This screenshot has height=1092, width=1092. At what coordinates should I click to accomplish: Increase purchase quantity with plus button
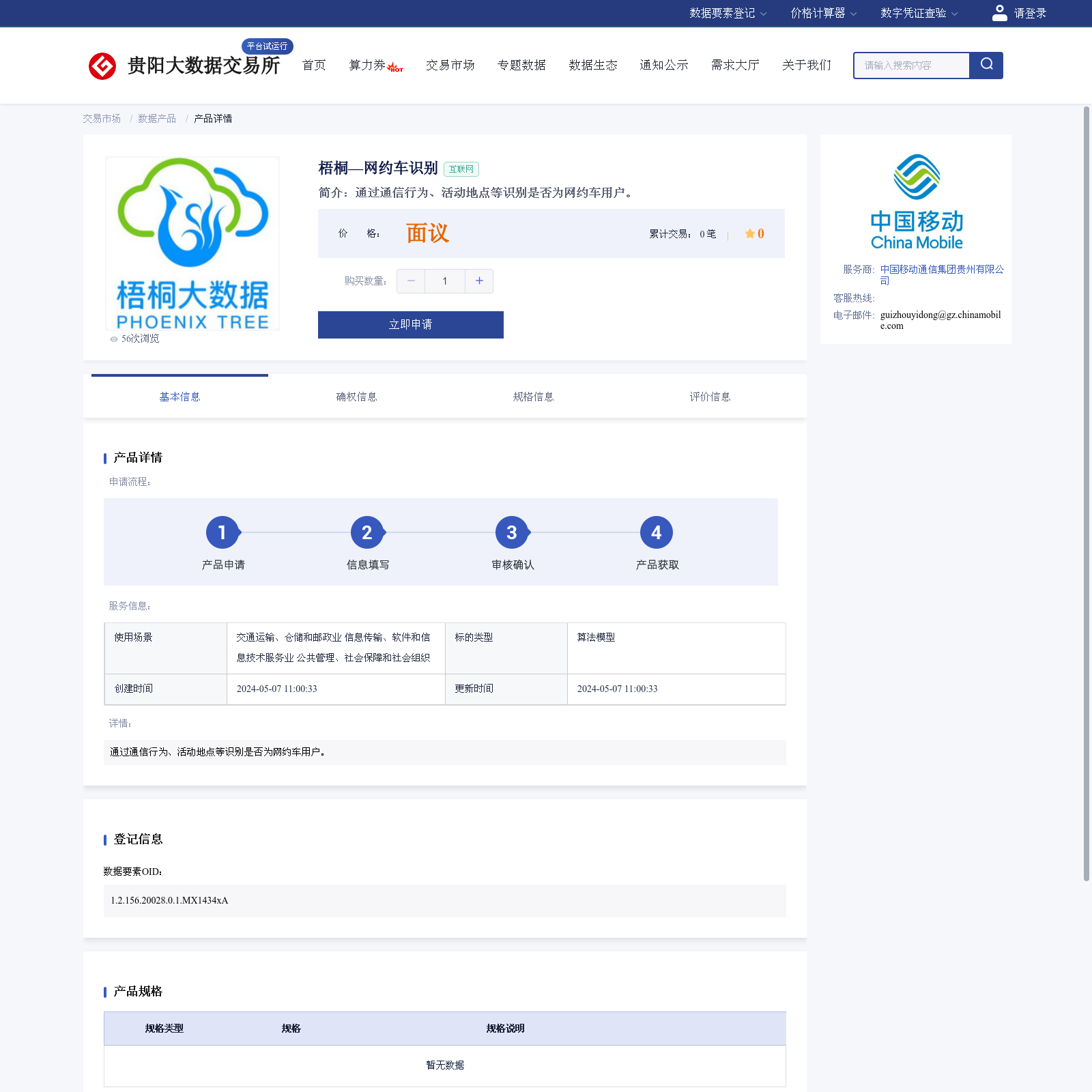click(x=479, y=281)
